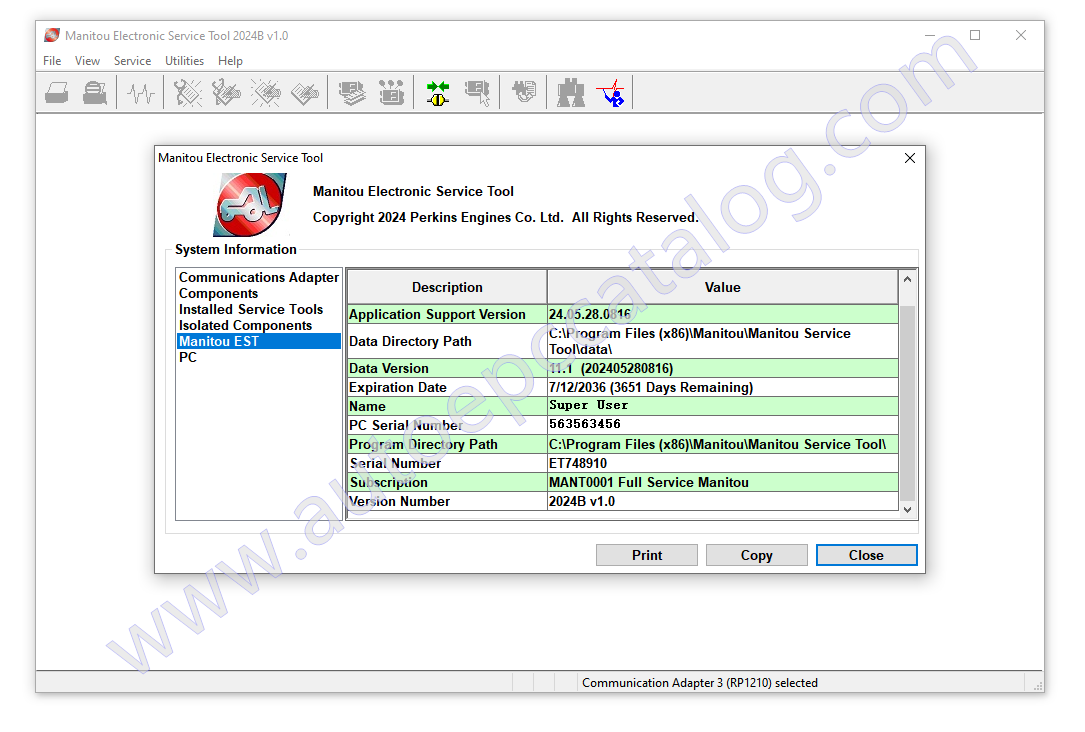
Task: Click the title bar application icon
Action: (52, 35)
